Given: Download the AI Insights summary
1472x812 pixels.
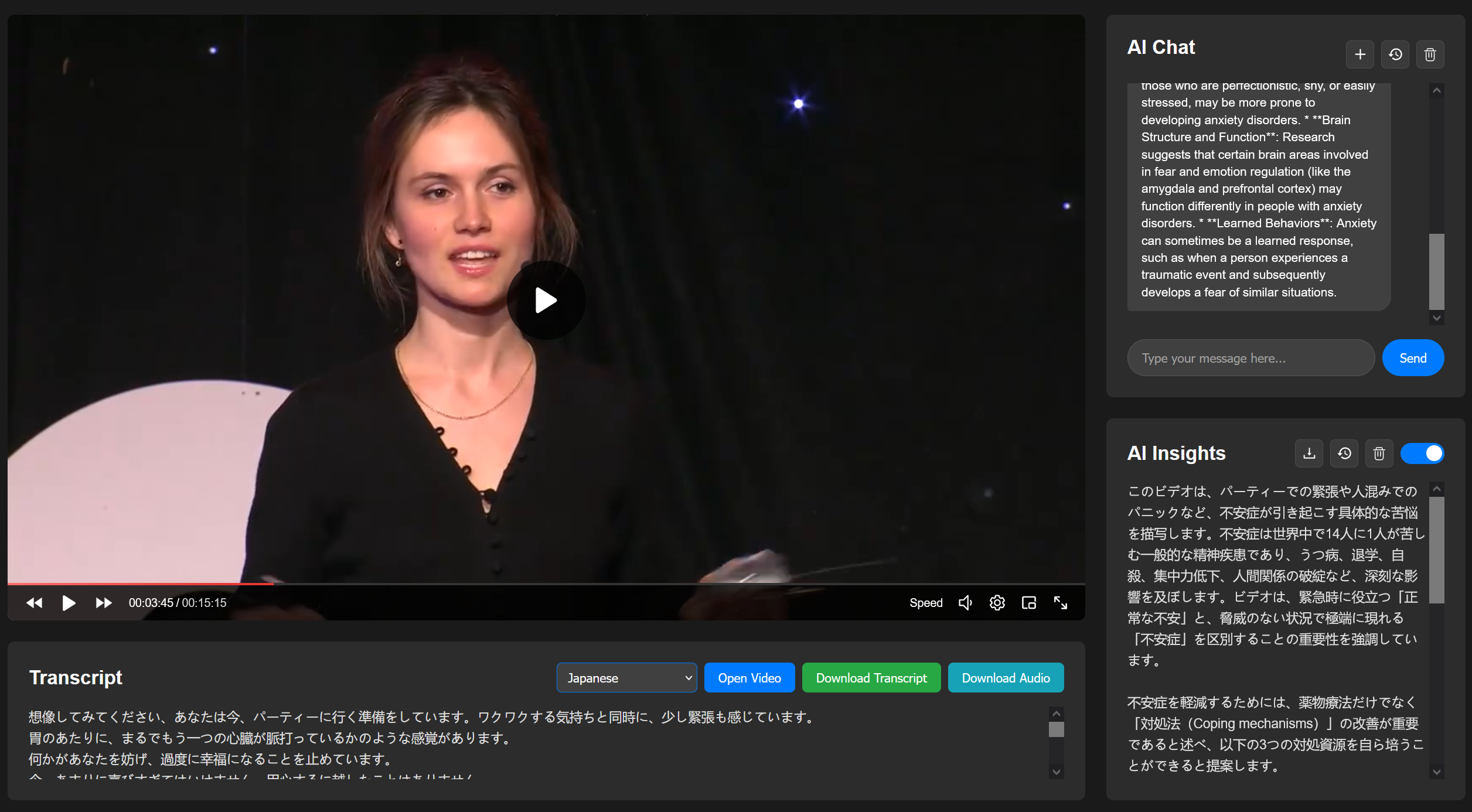Looking at the screenshot, I should tap(1309, 453).
